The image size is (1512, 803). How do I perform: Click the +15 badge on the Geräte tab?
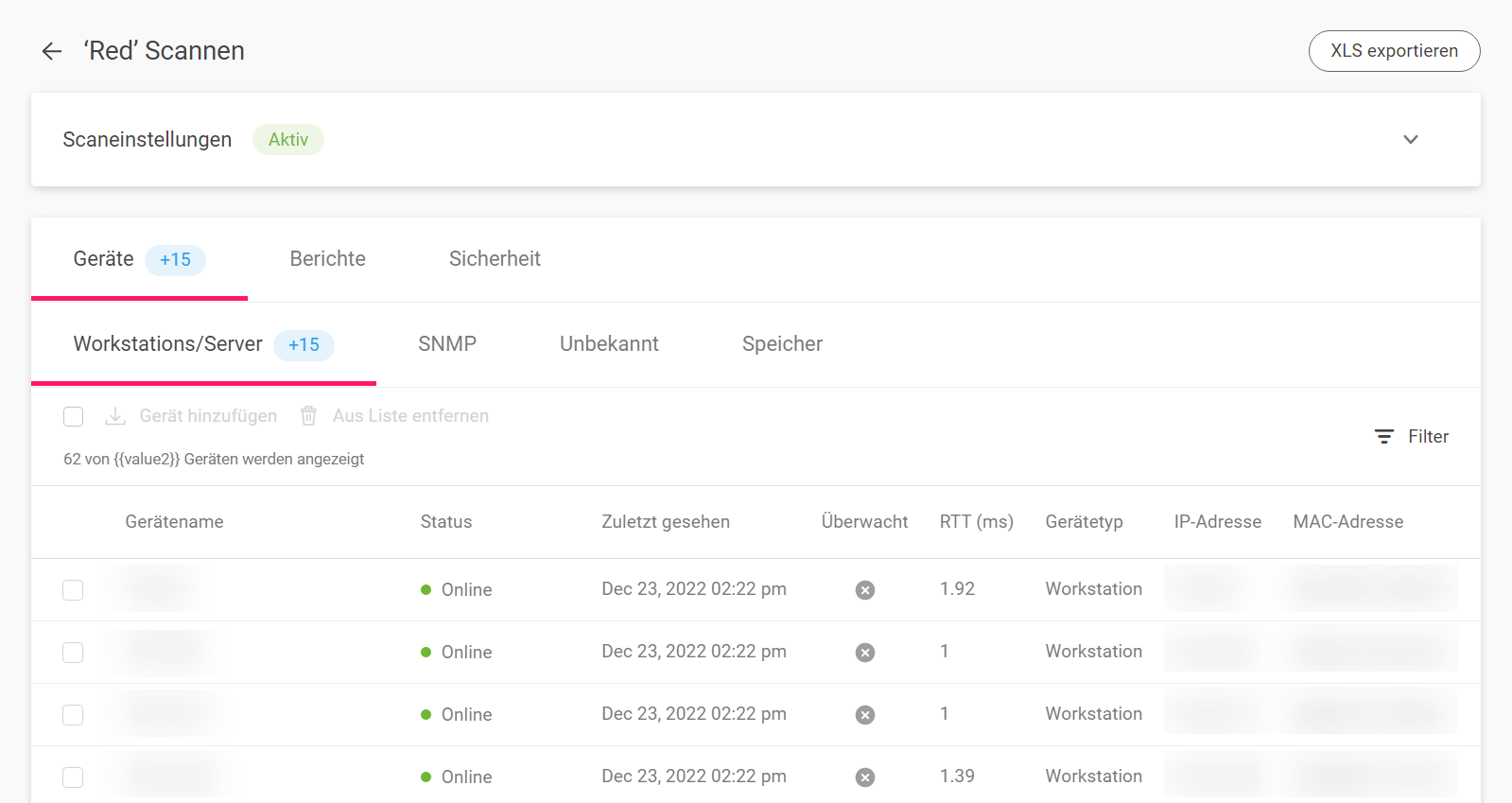coord(175,260)
